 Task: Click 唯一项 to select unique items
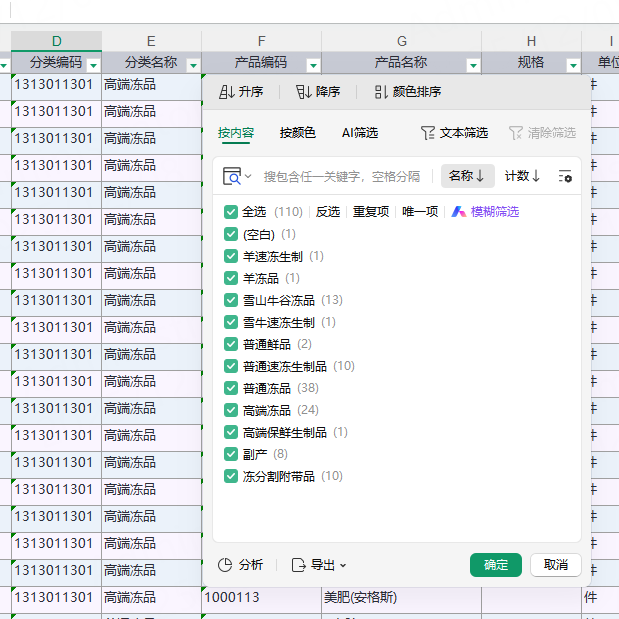click(x=420, y=212)
